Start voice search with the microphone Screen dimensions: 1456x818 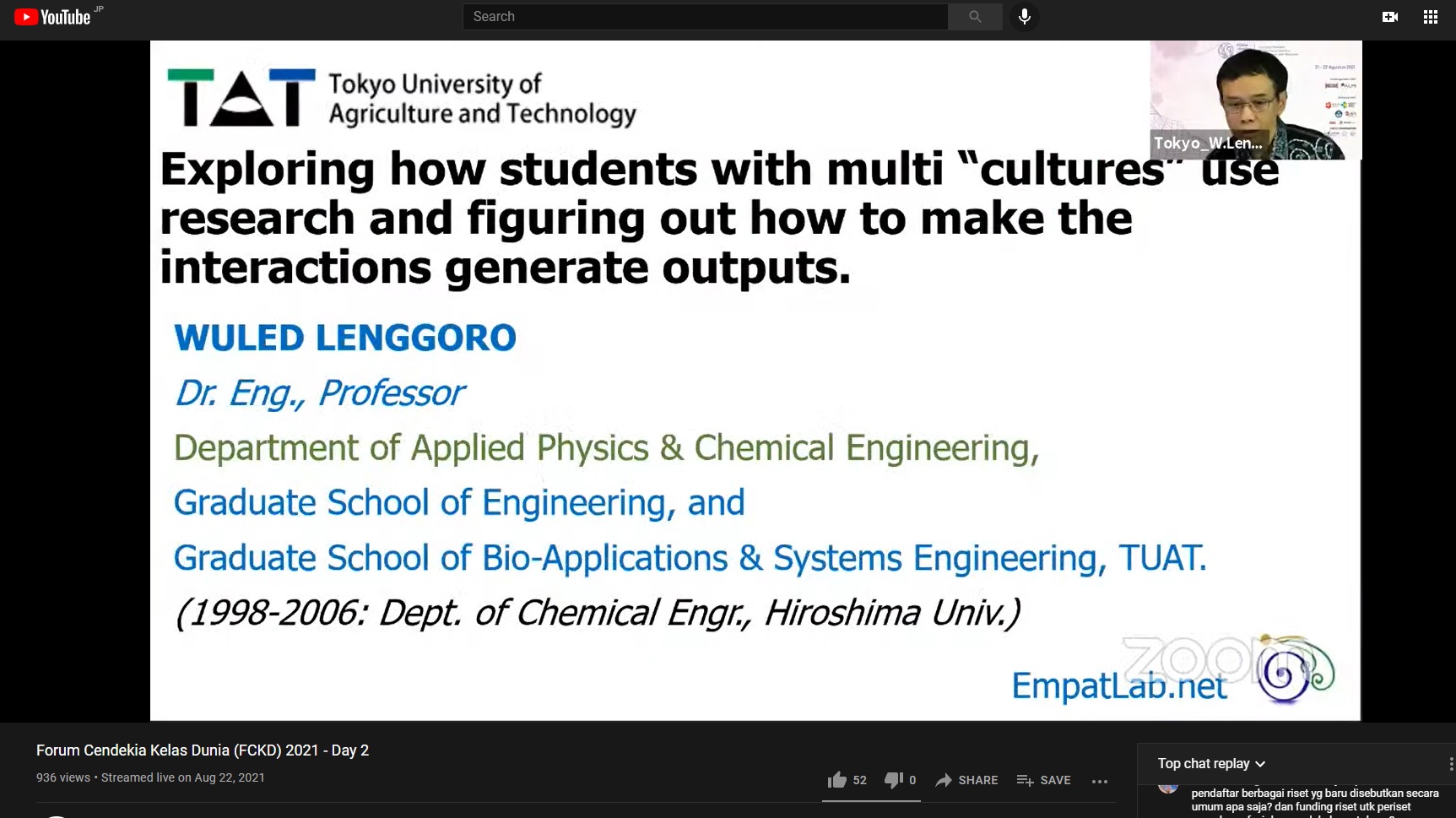click(1024, 17)
